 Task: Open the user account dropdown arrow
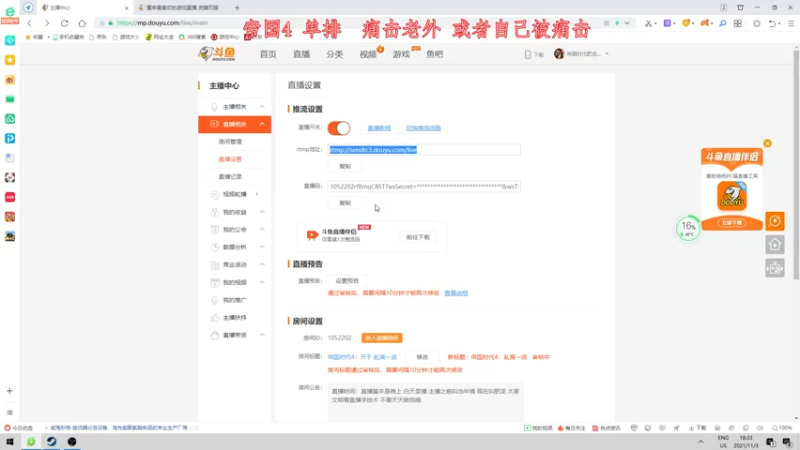(x=607, y=54)
